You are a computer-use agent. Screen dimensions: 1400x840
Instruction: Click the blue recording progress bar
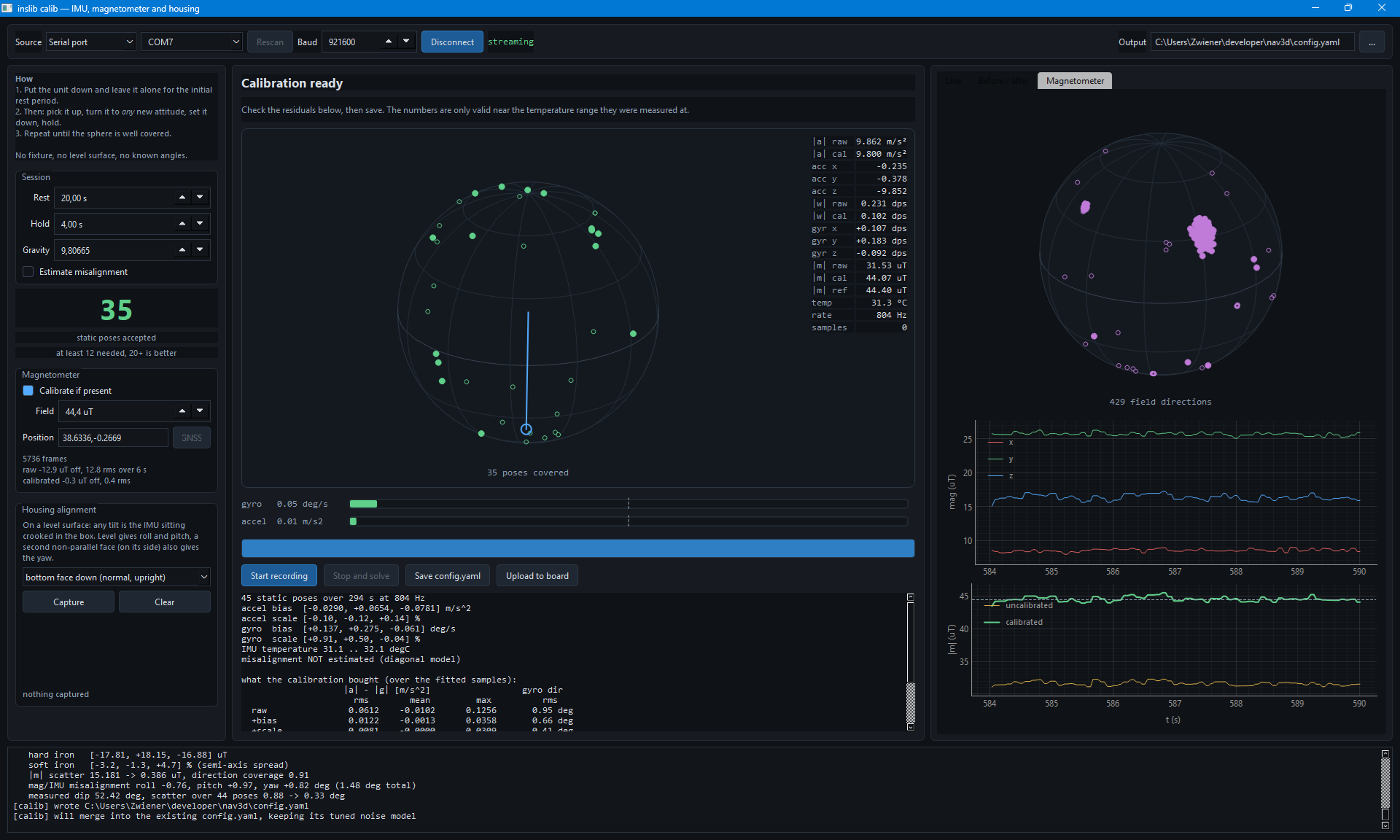click(578, 548)
